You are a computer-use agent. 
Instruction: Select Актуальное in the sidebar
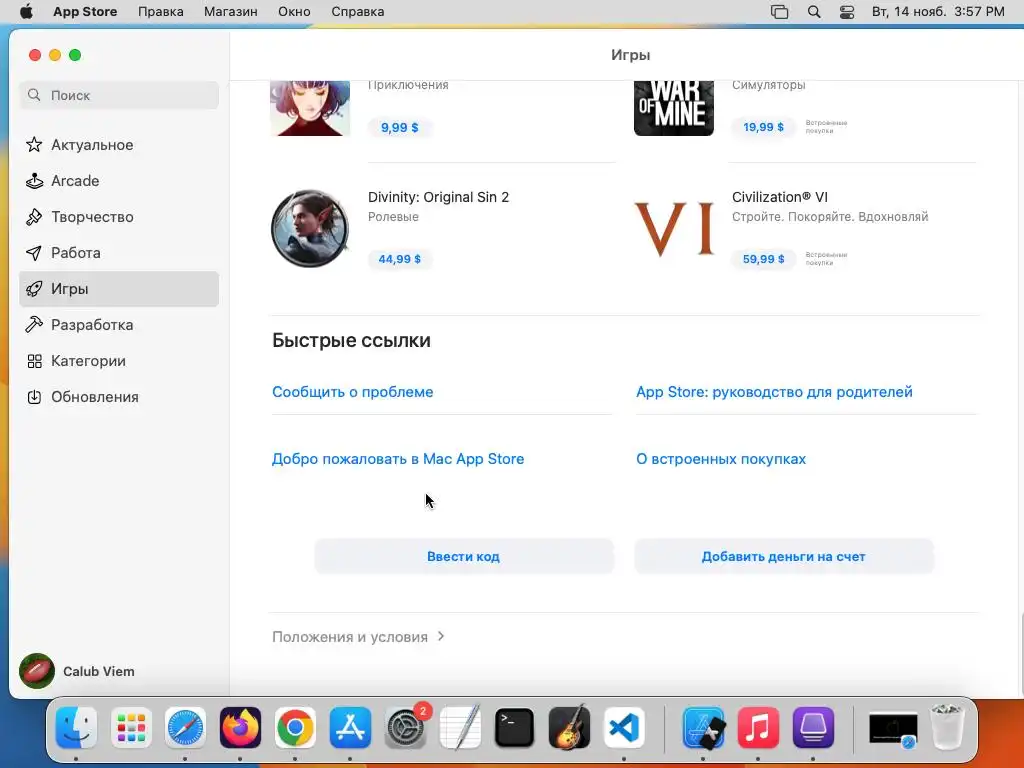point(119,145)
